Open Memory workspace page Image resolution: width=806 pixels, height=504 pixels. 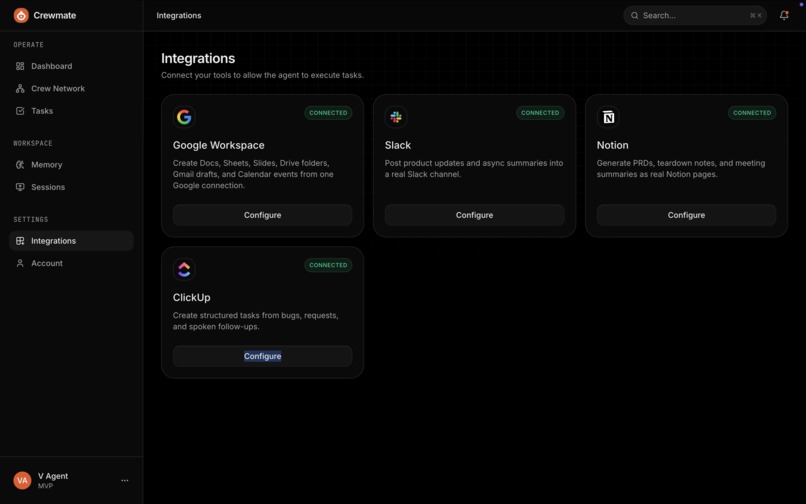(x=71, y=165)
